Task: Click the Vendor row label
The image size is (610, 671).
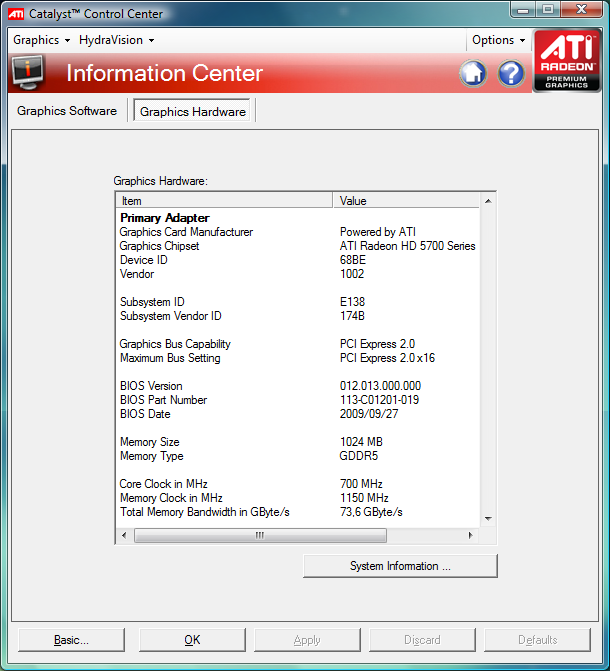Action: point(137,274)
